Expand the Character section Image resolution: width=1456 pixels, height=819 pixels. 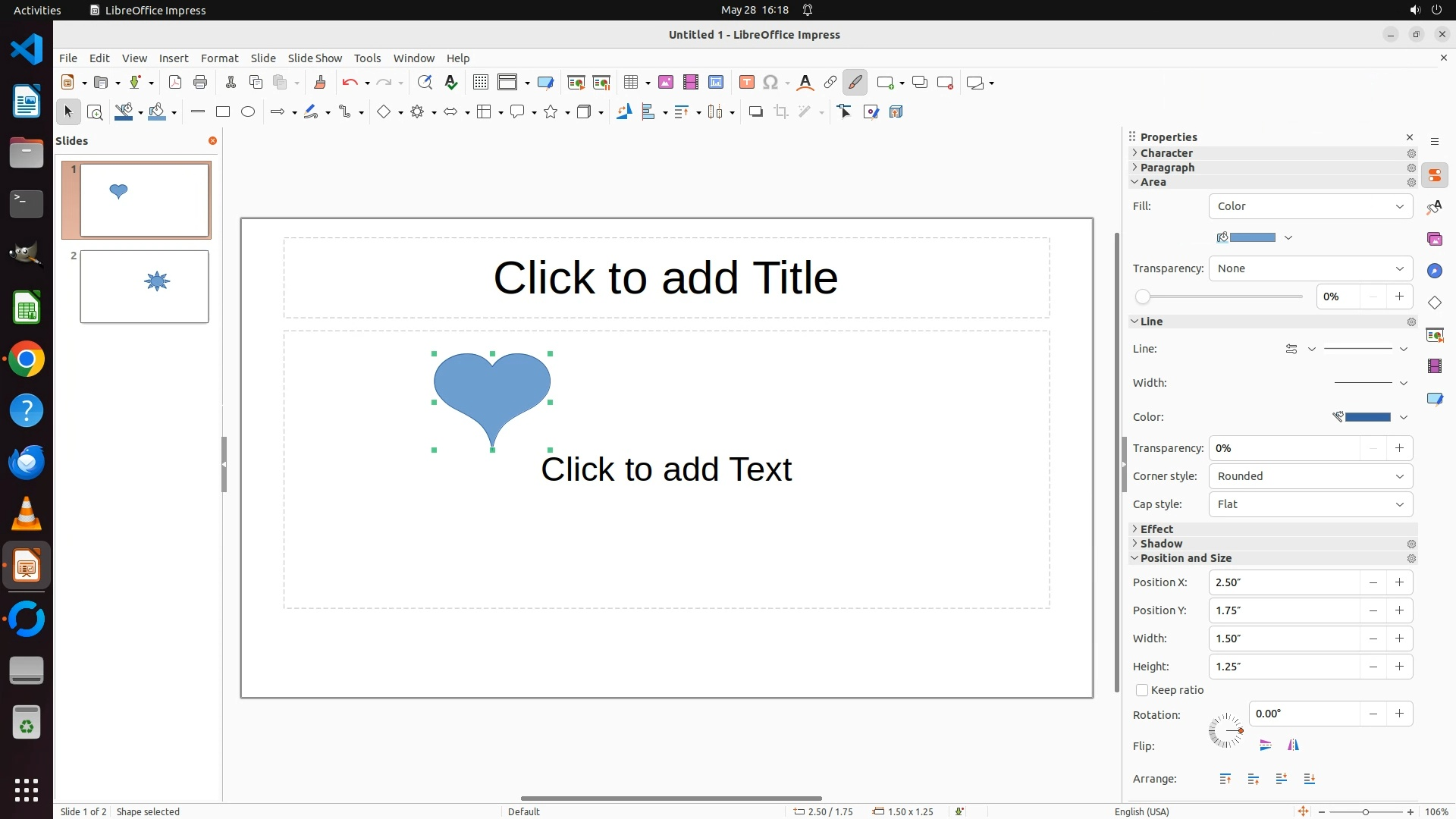click(x=1166, y=153)
